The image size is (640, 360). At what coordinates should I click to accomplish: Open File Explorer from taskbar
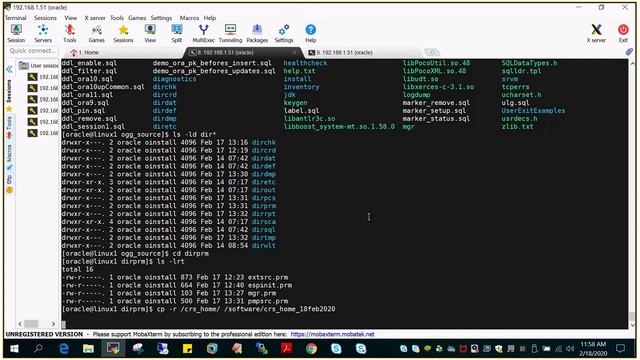tap(88, 349)
